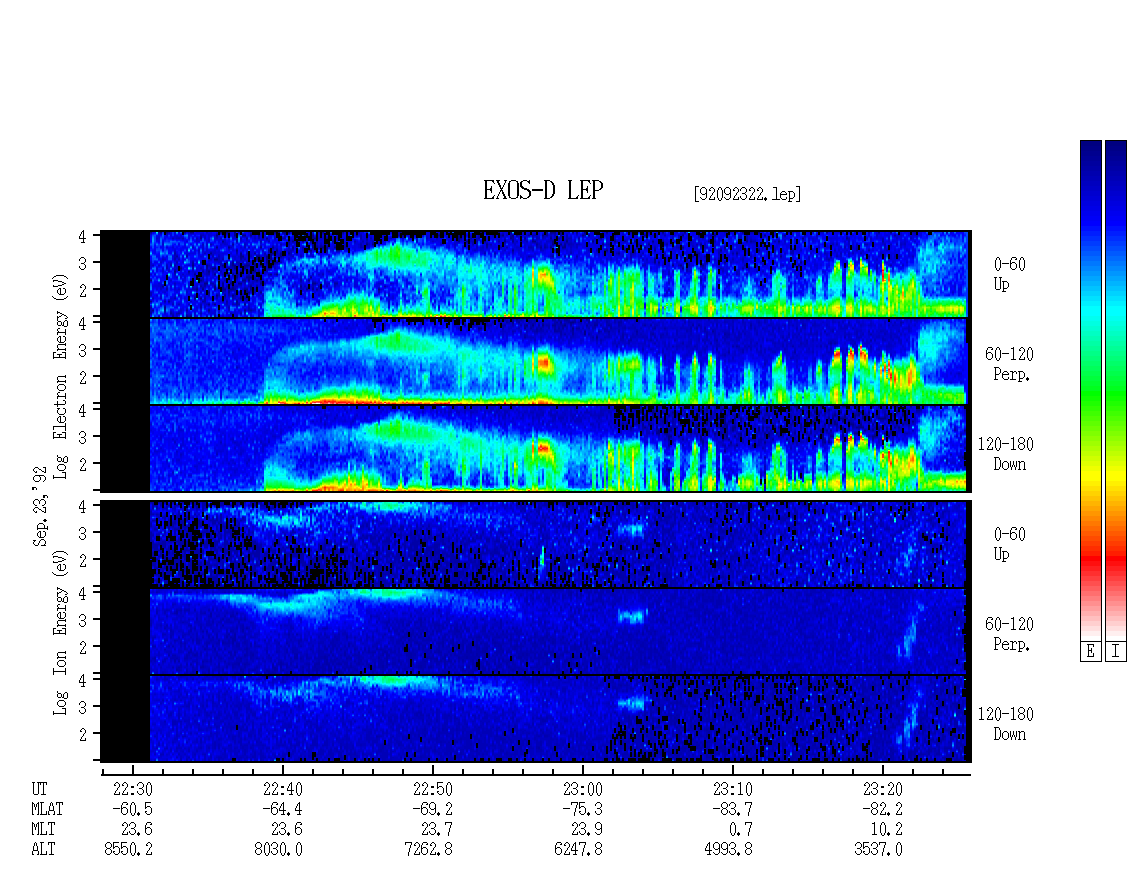
Task: Click the 60-120 Perp. label beside the electron panels
Action: point(1009,364)
